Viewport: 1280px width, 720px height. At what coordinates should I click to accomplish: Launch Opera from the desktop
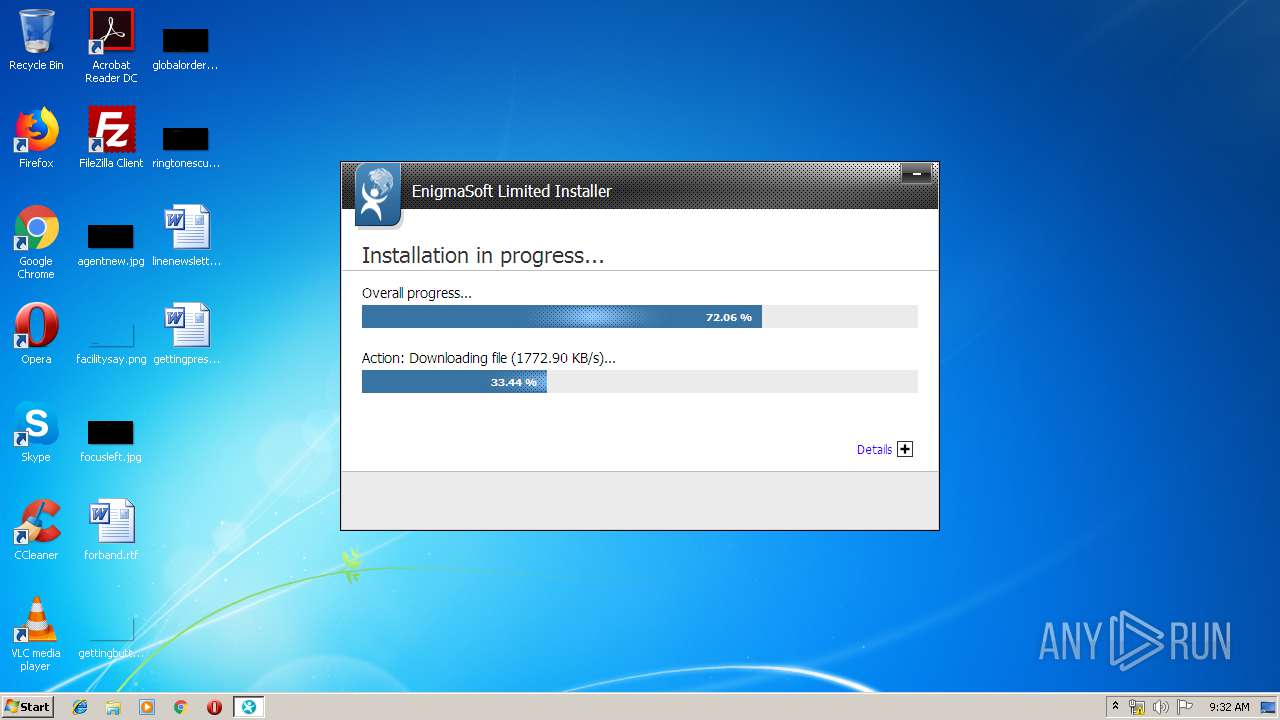pos(36,334)
